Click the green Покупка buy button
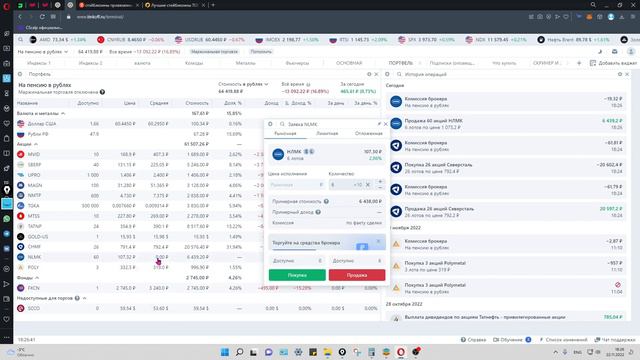Viewport: 640px width, 360px height. pyautogui.click(x=297, y=275)
